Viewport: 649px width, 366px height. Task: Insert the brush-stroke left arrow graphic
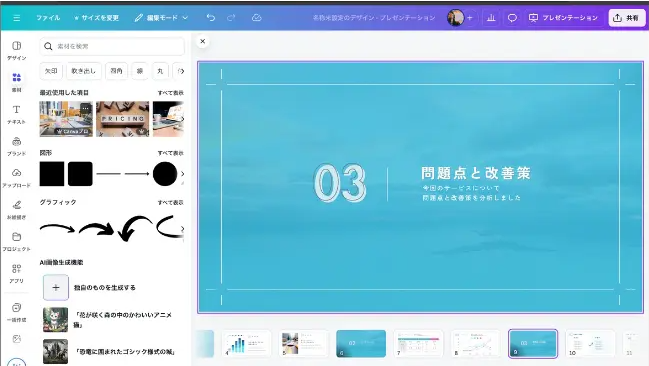pos(135,228)
